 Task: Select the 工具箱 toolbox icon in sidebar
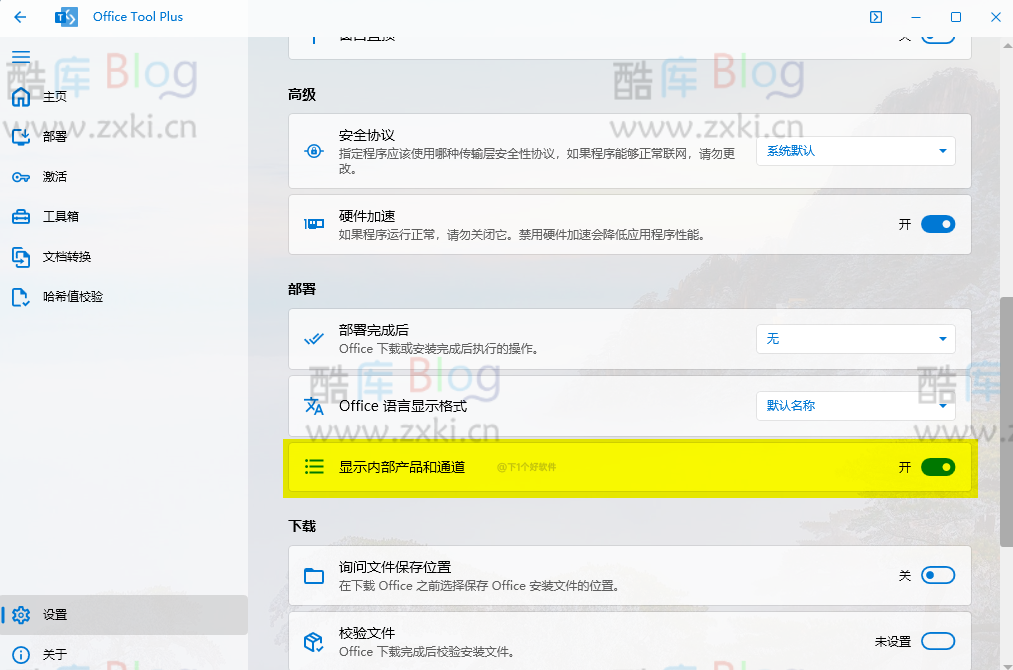point(20,216)
